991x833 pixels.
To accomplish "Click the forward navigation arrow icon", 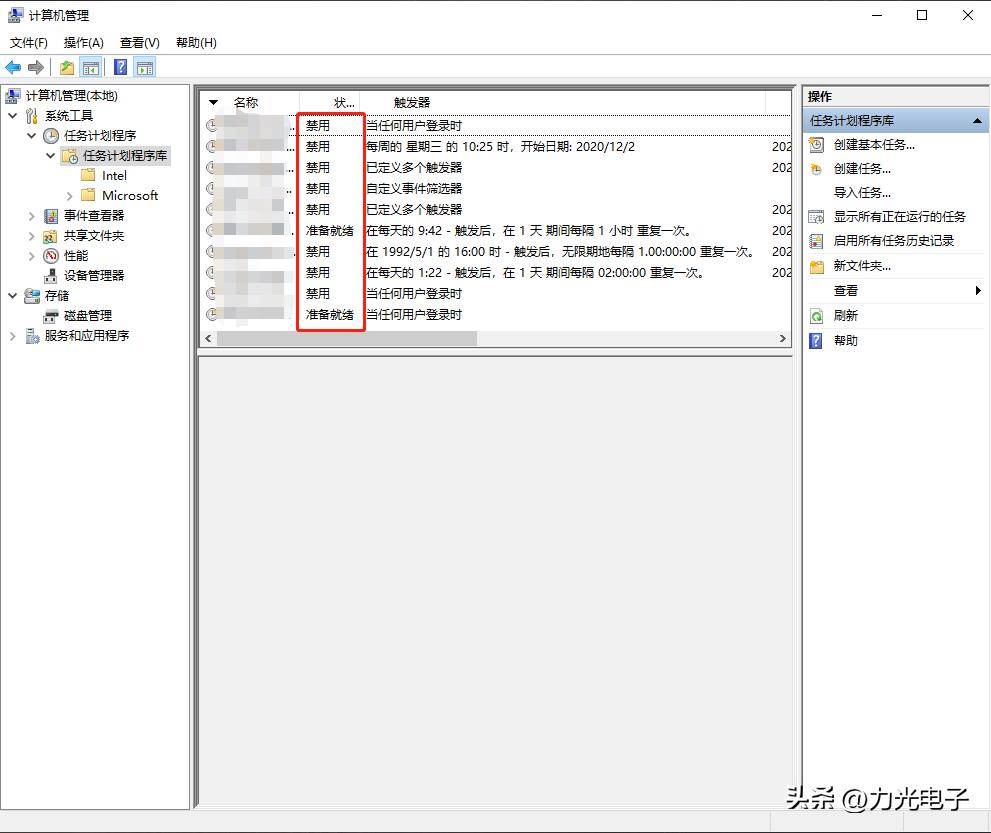I will pos(36,67).
